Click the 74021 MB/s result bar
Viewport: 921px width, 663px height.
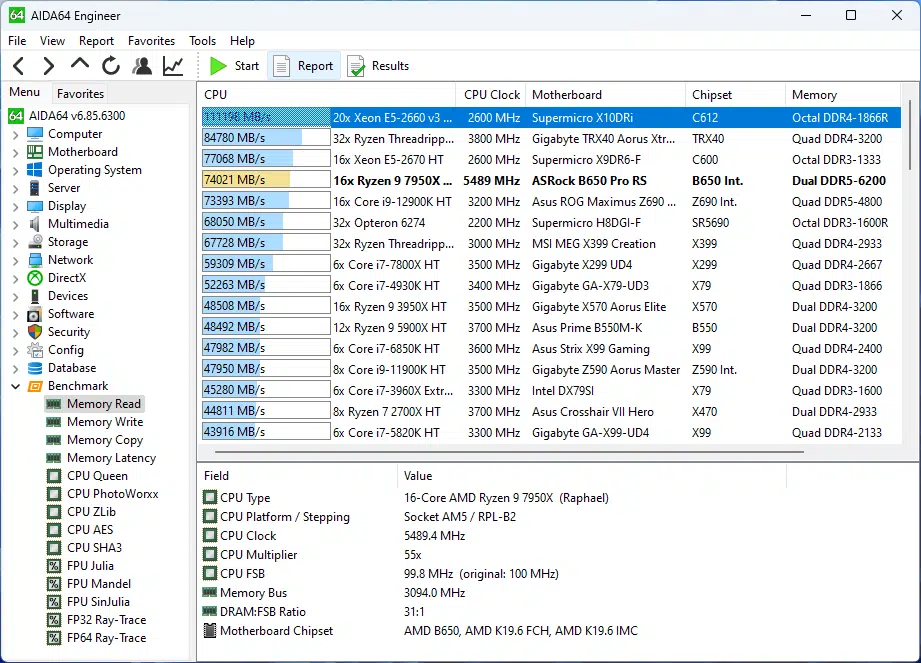[x=266, y=180]
